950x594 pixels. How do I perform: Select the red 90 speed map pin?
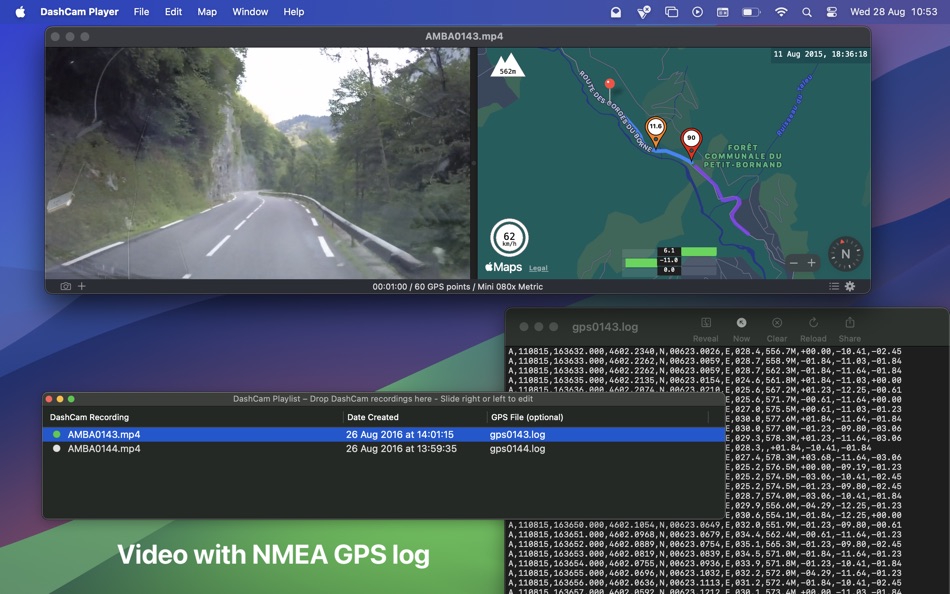point(691,143)
